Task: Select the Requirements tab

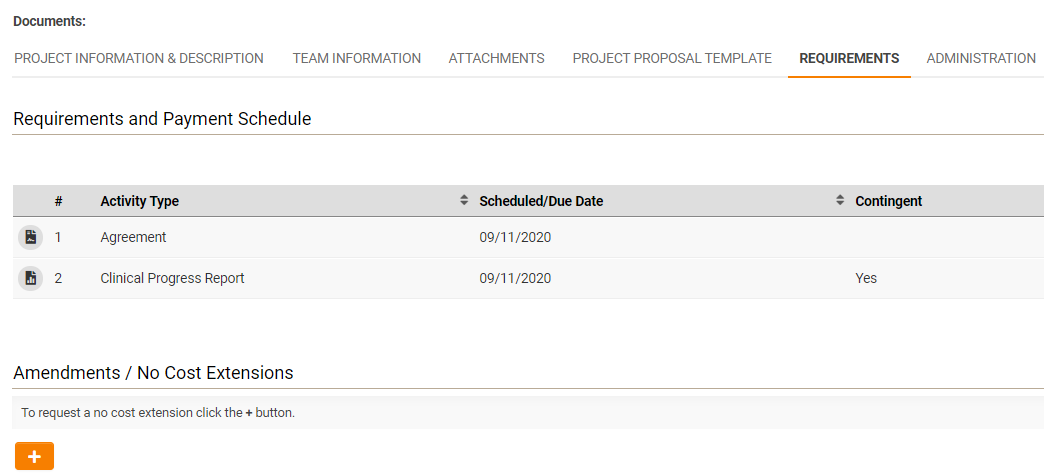Action: 849,58
